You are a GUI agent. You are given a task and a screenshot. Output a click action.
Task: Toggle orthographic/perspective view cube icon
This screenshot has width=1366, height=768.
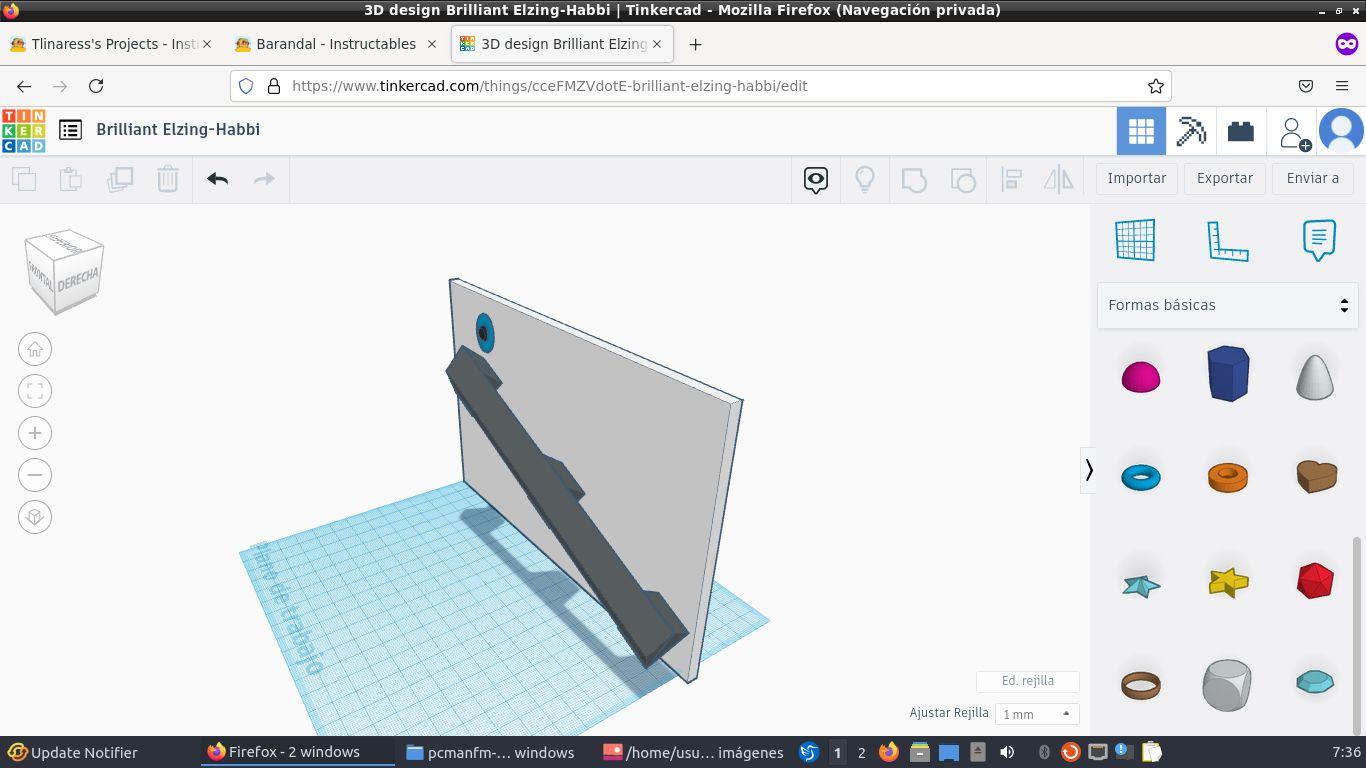[x=35, y=517]
